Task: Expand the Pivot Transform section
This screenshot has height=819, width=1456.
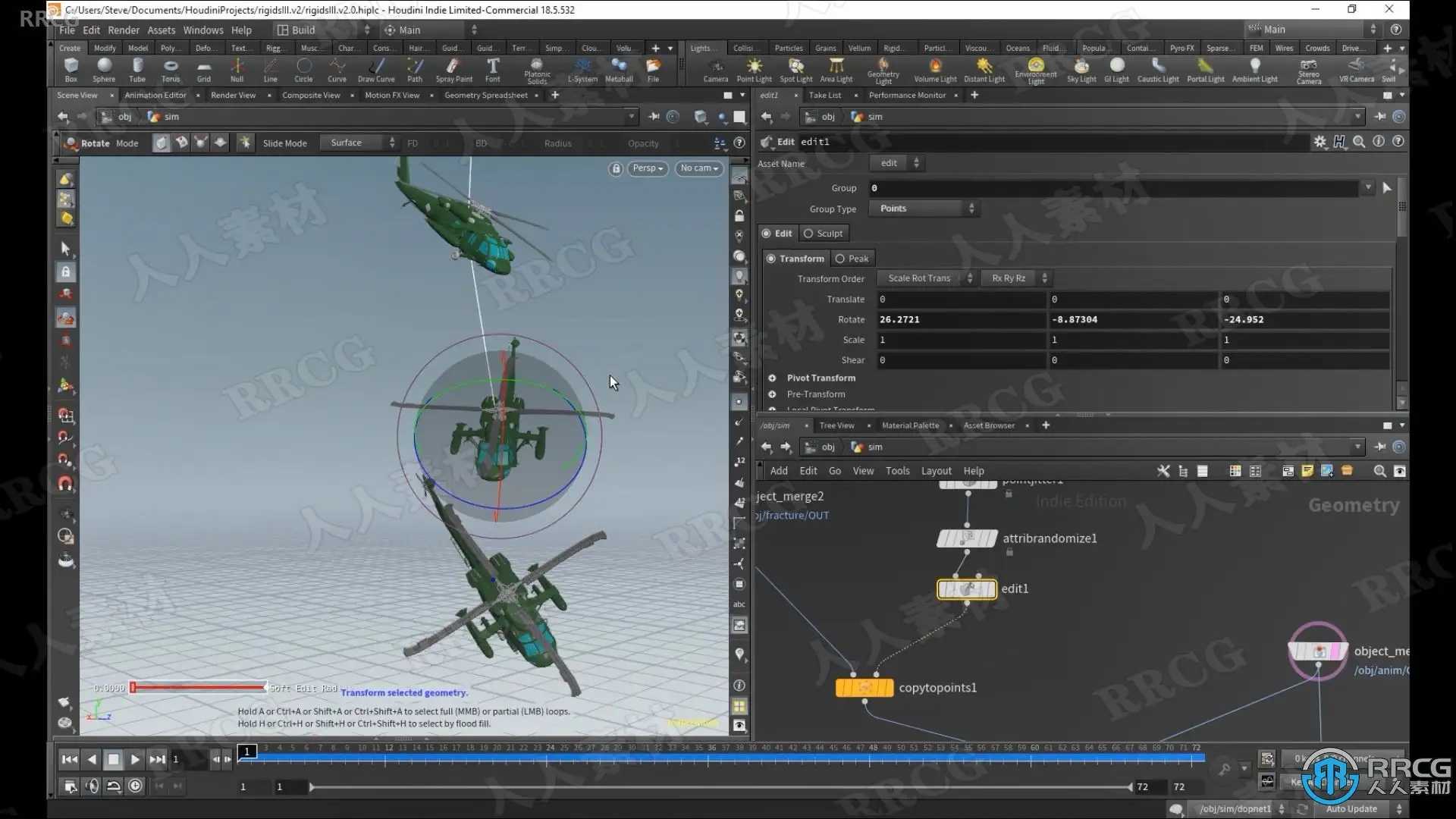Action: click(x=821, y=378)
